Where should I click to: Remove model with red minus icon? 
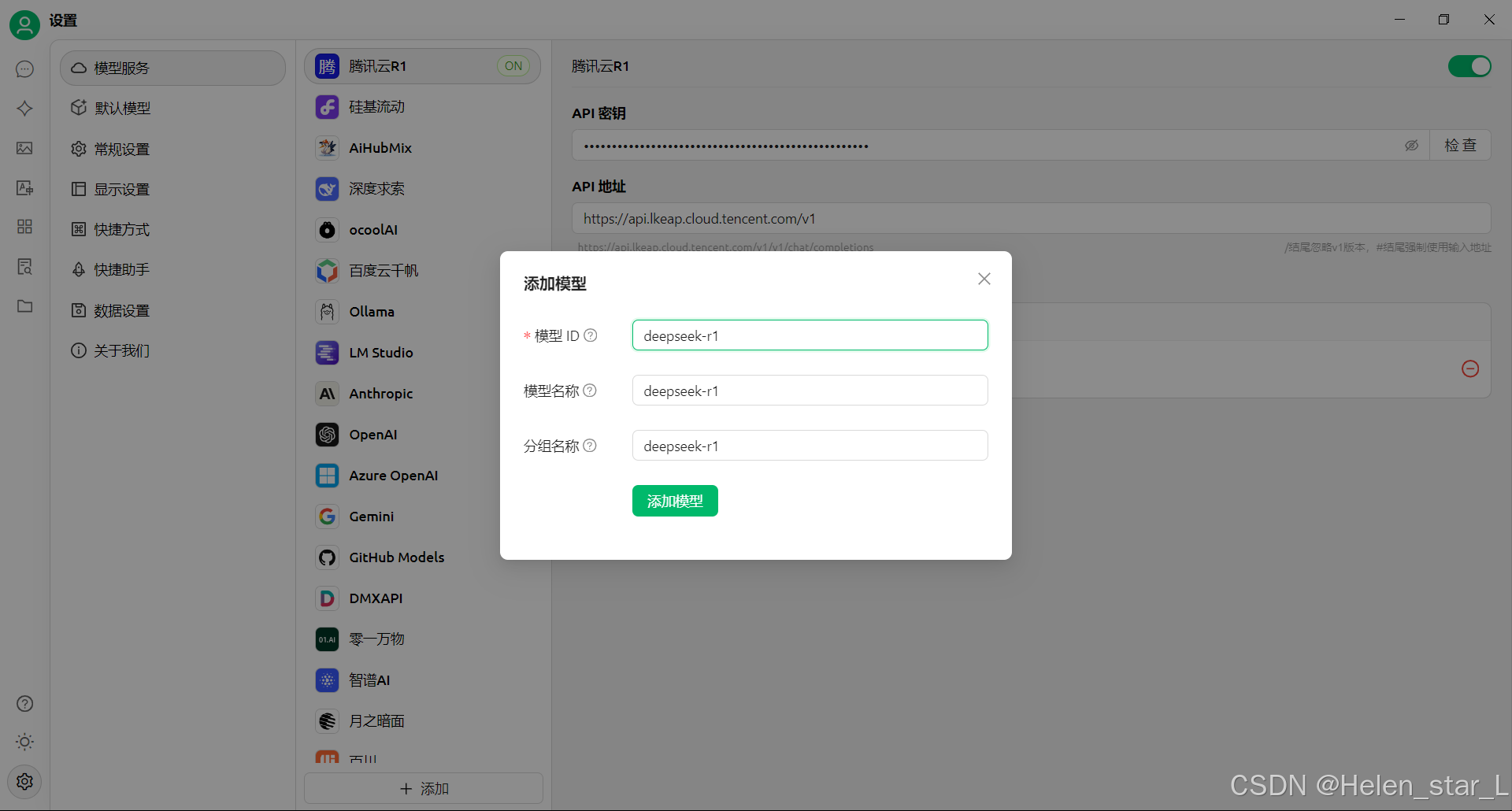click(1470, 368)
